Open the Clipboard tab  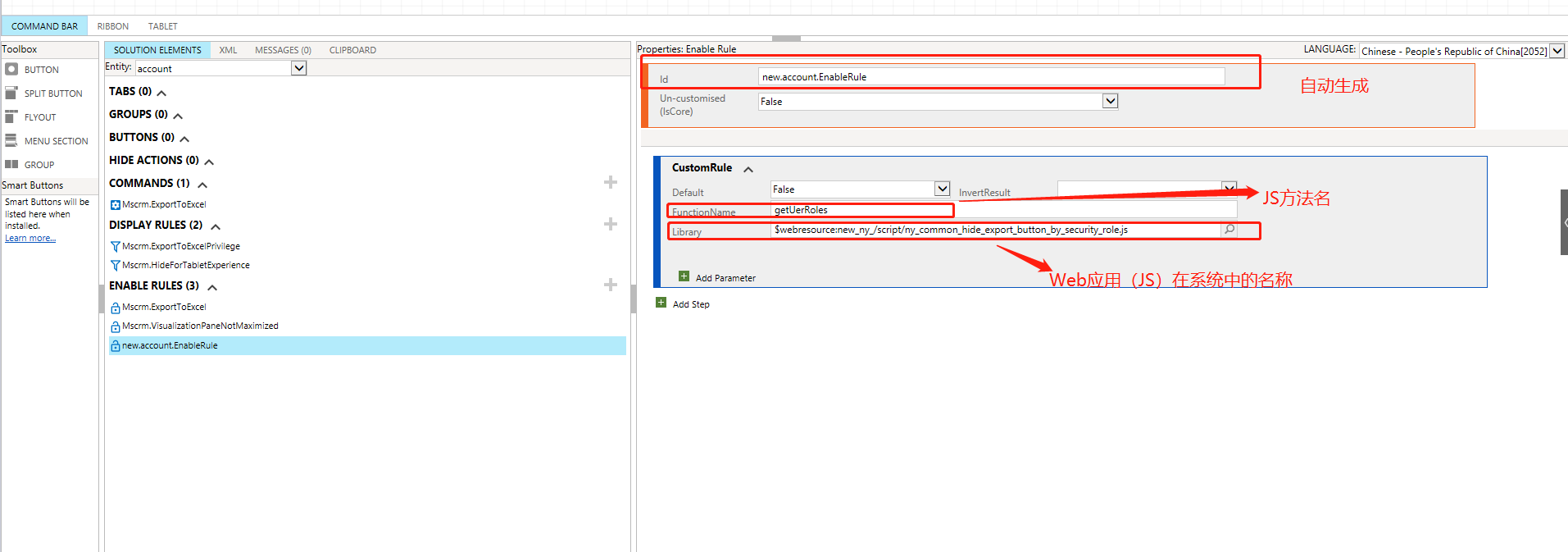[353, 50]
